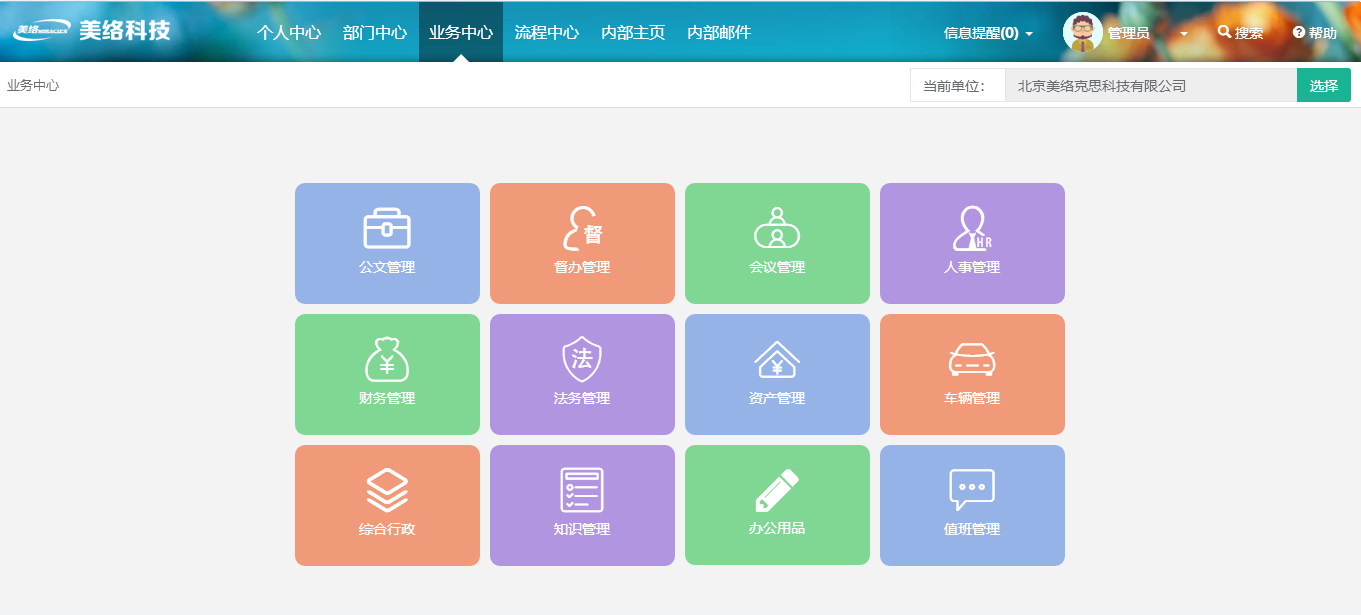1361x615 pixels.
Task: Select the 财务管理 money bag icon
Action: tap(387, 360)
